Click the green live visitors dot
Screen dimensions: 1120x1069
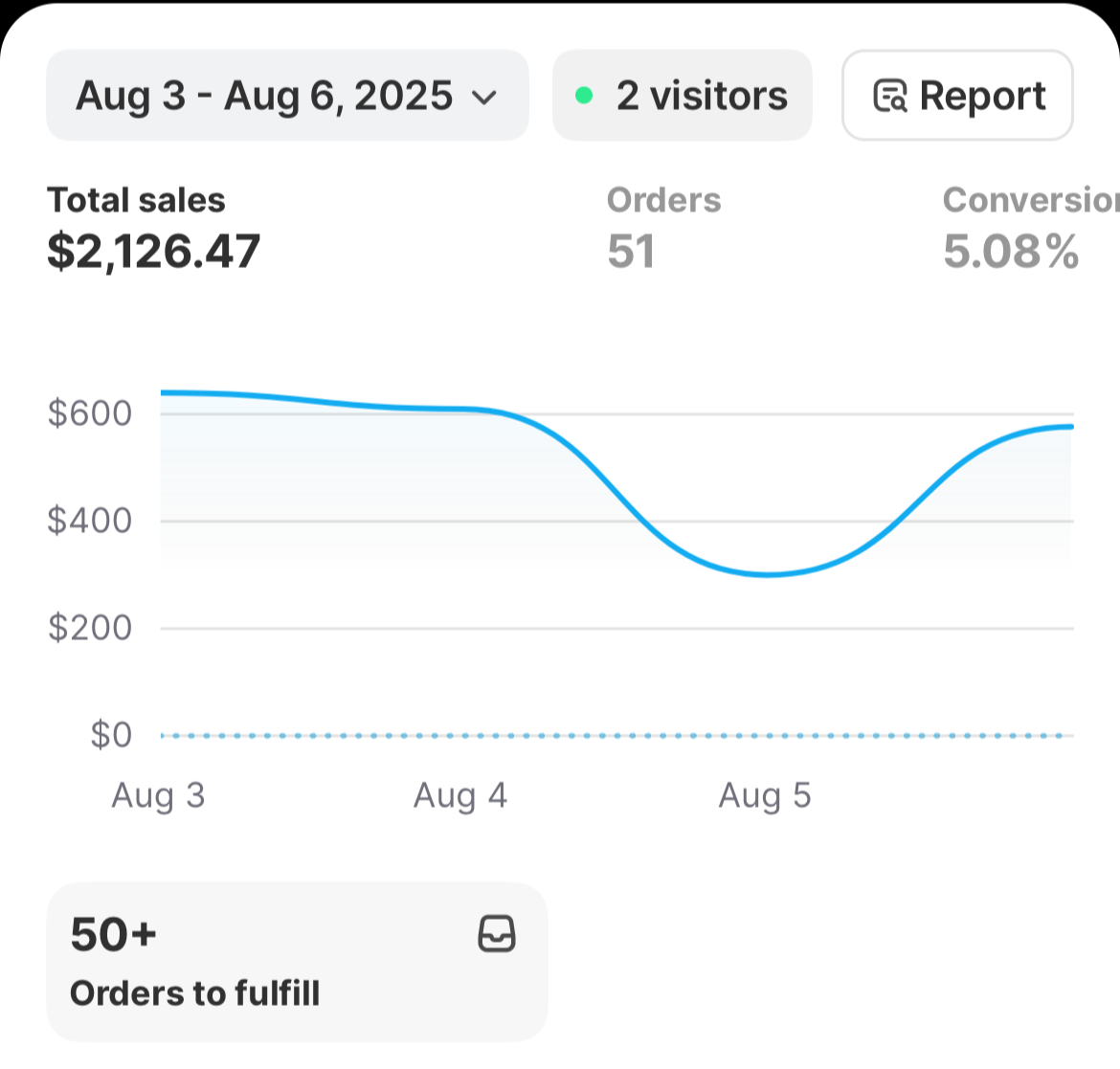click(584, 96)
